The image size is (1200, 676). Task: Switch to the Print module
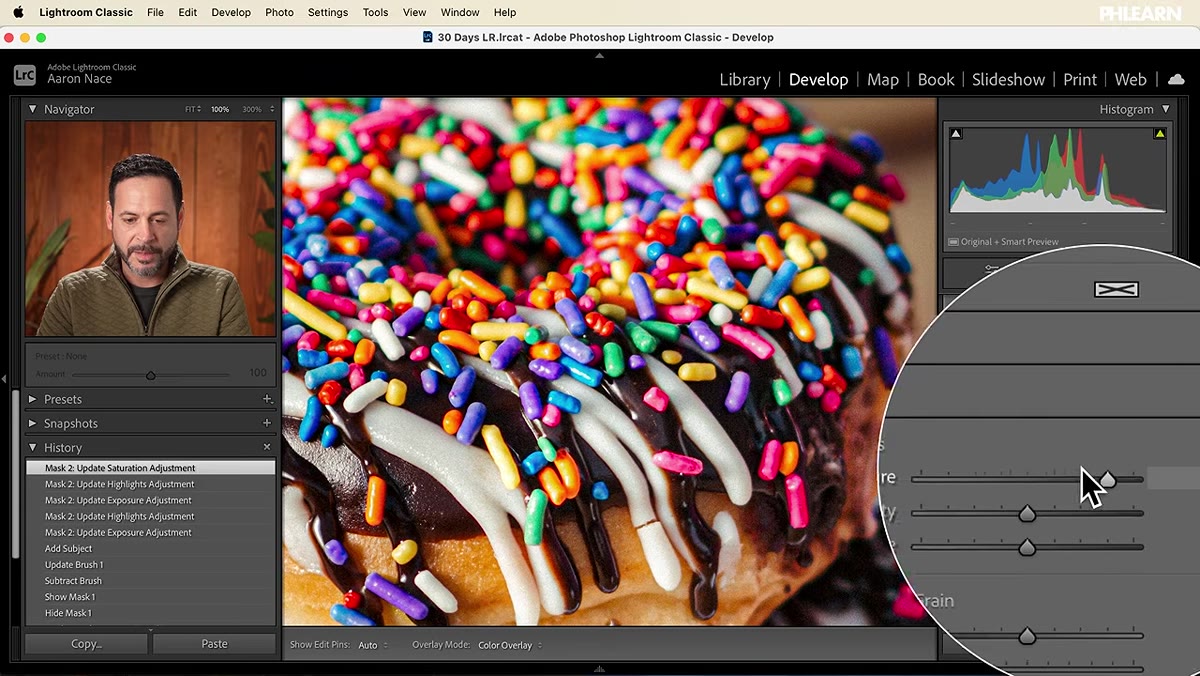coord(1080,80)
